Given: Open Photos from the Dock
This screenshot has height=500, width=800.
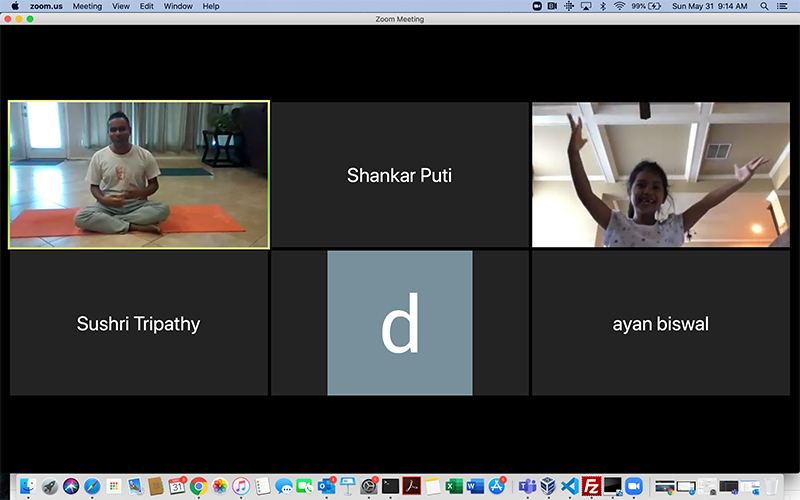Looking at the screenshot, I should click(220, 486).
